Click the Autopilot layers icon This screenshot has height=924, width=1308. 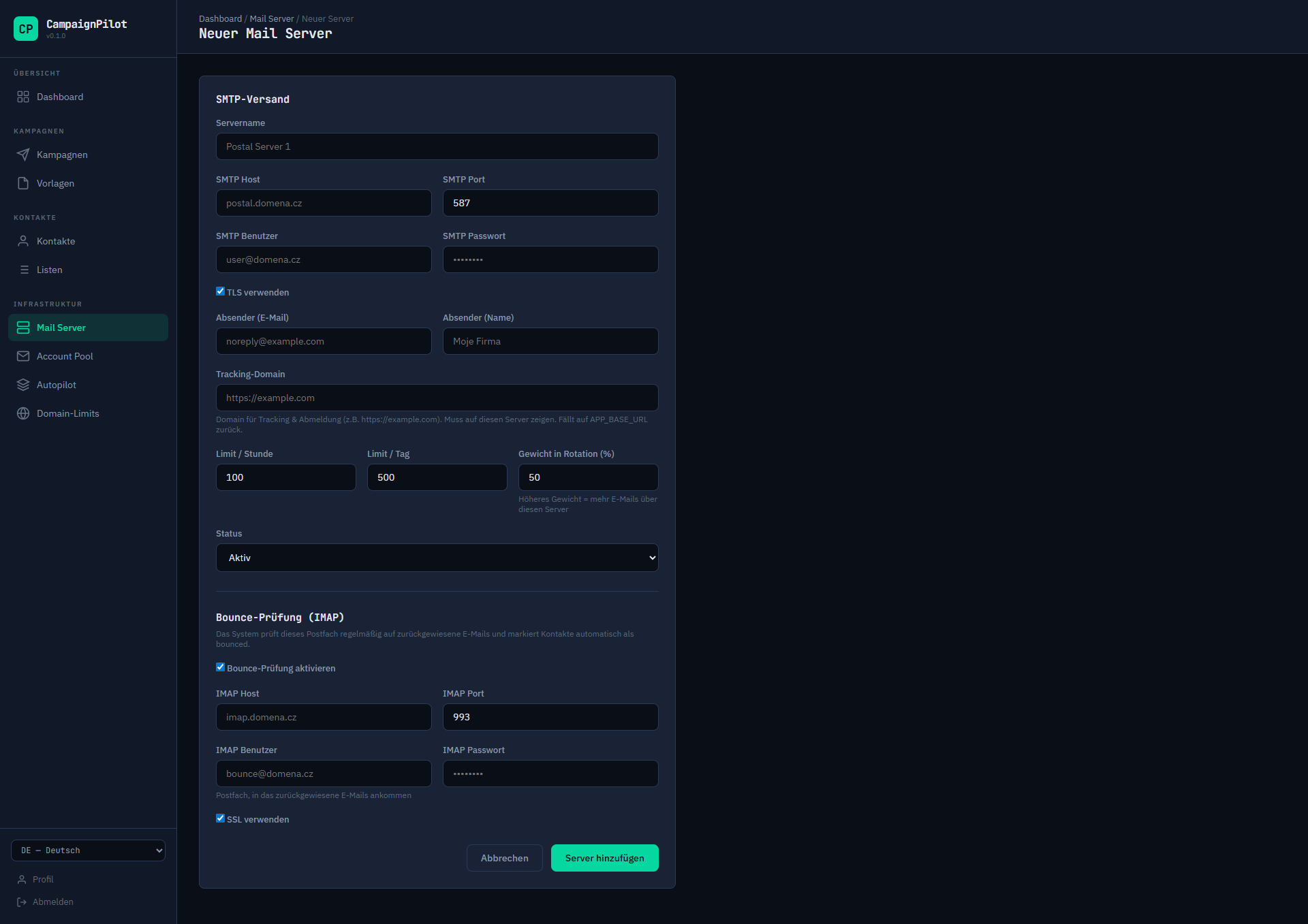(x=23, y=385)
